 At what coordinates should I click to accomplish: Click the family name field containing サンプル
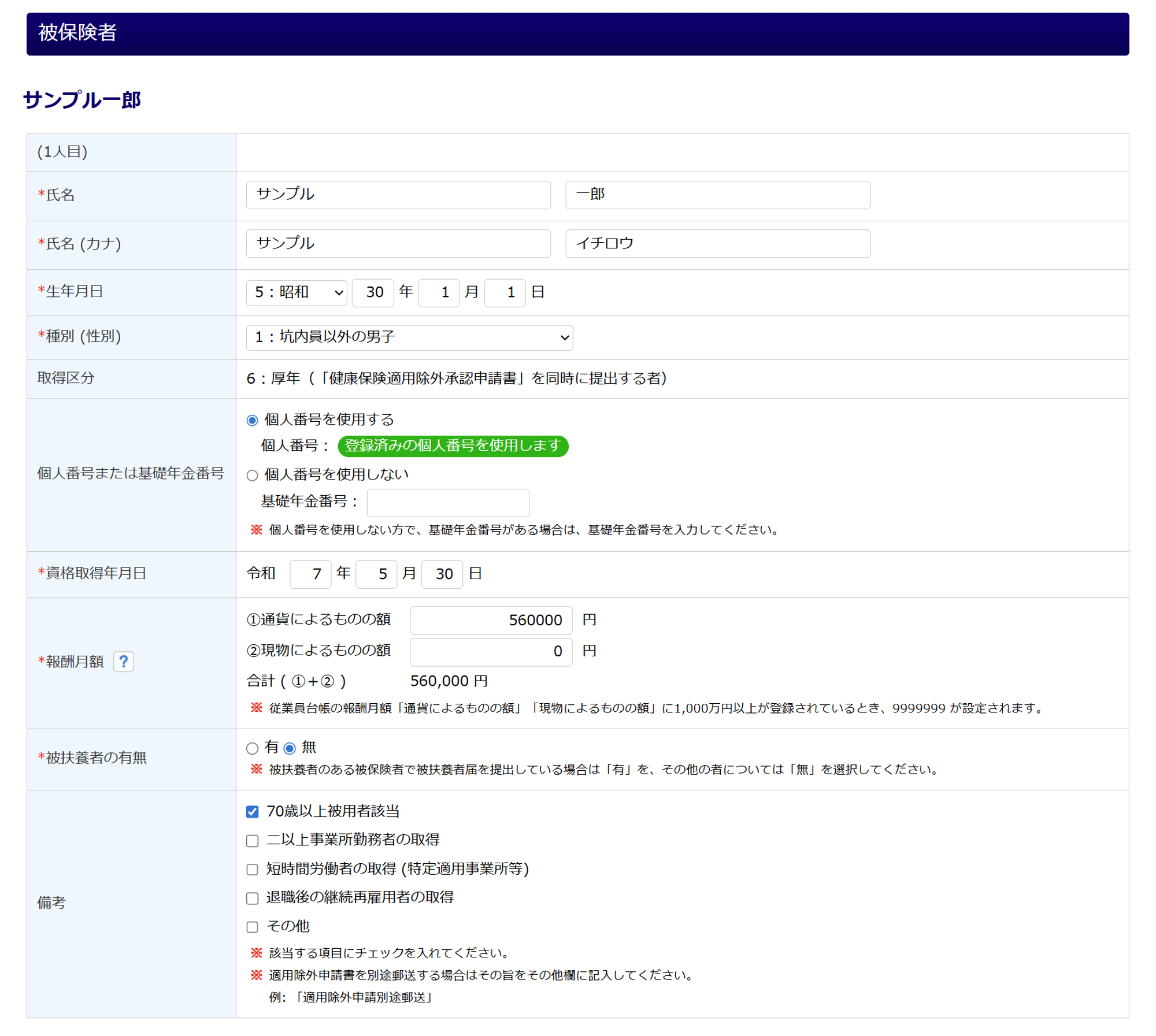[398, 195]
